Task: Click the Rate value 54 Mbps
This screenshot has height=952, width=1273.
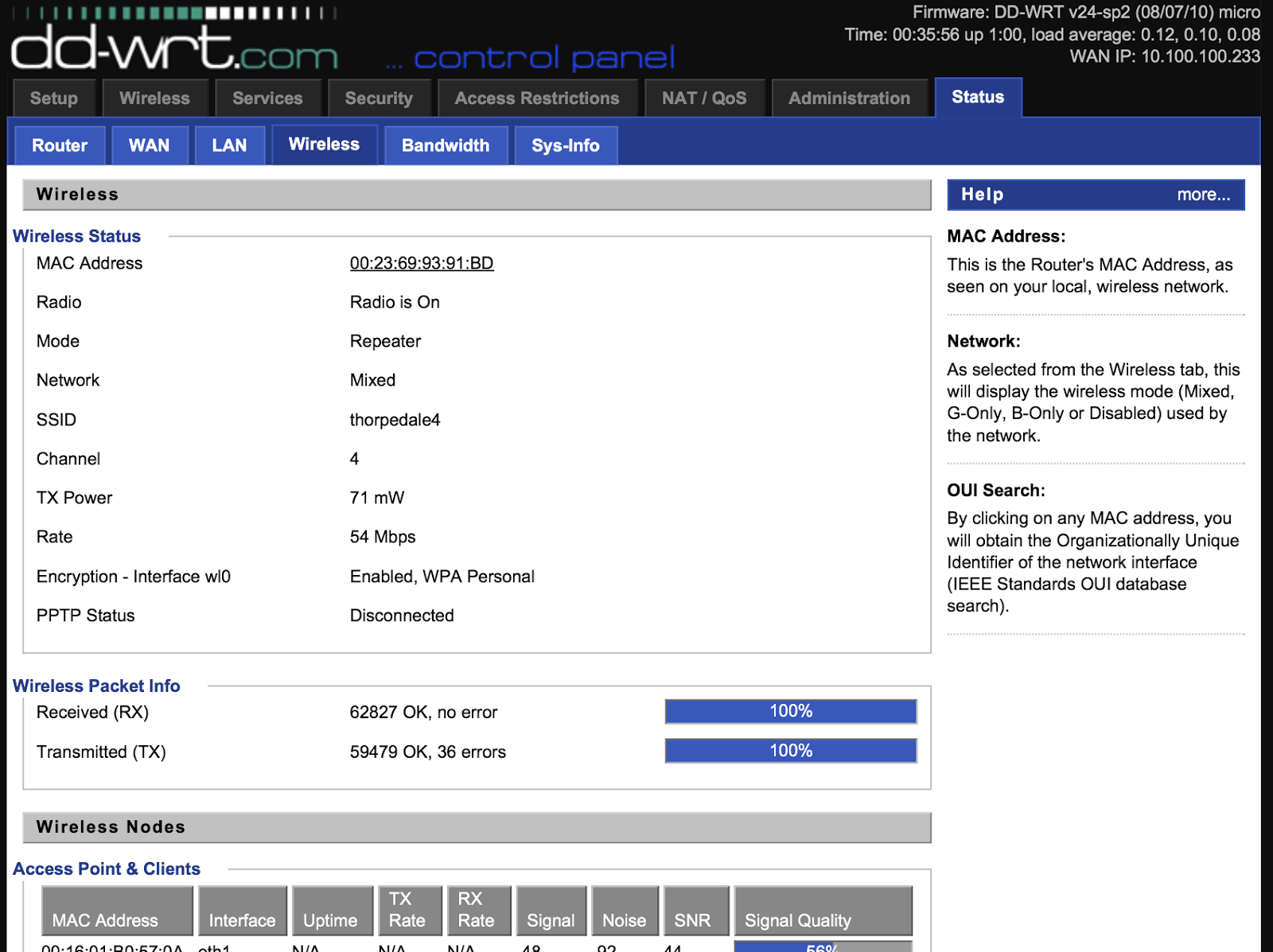Action: (x=383, y=537)
